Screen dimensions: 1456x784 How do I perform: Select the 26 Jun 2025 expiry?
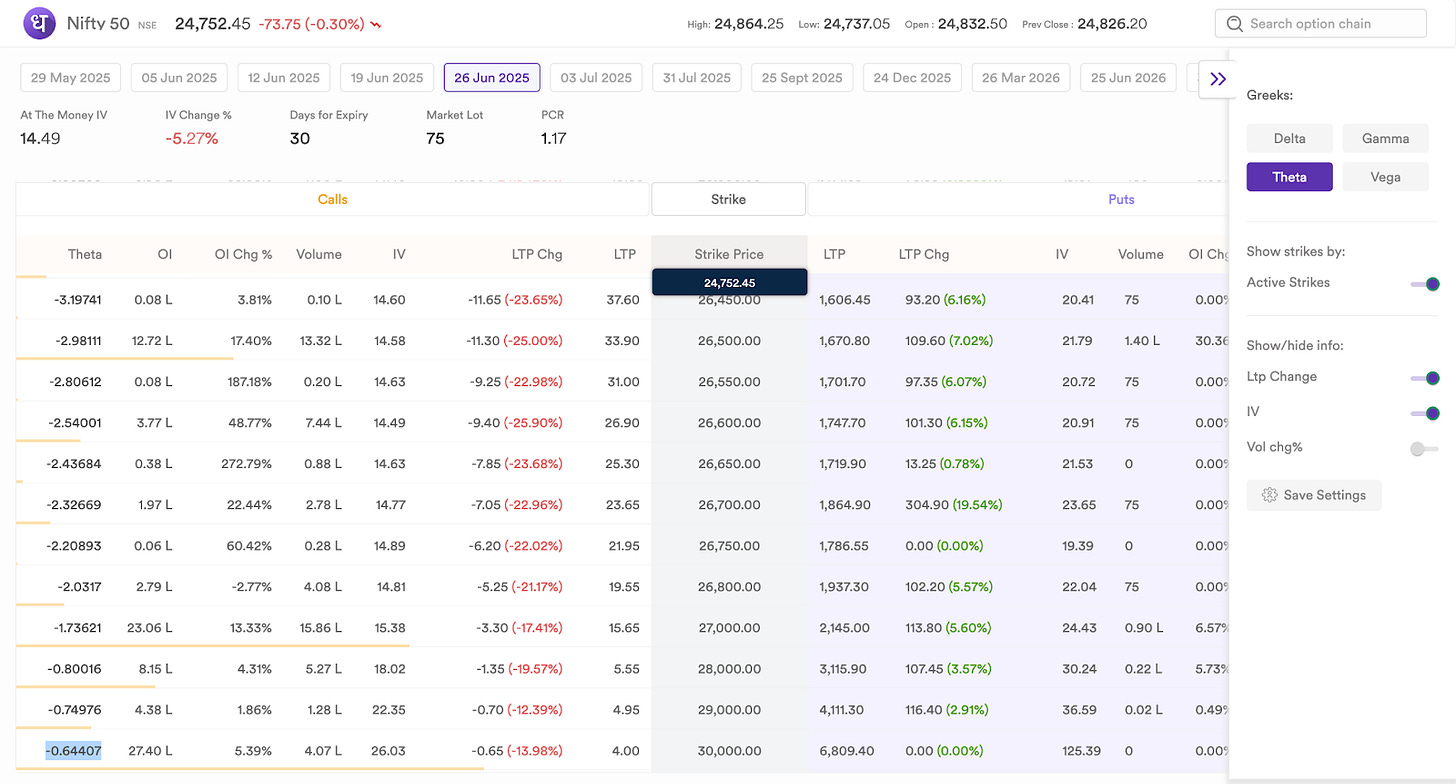(x=492, y=78)
